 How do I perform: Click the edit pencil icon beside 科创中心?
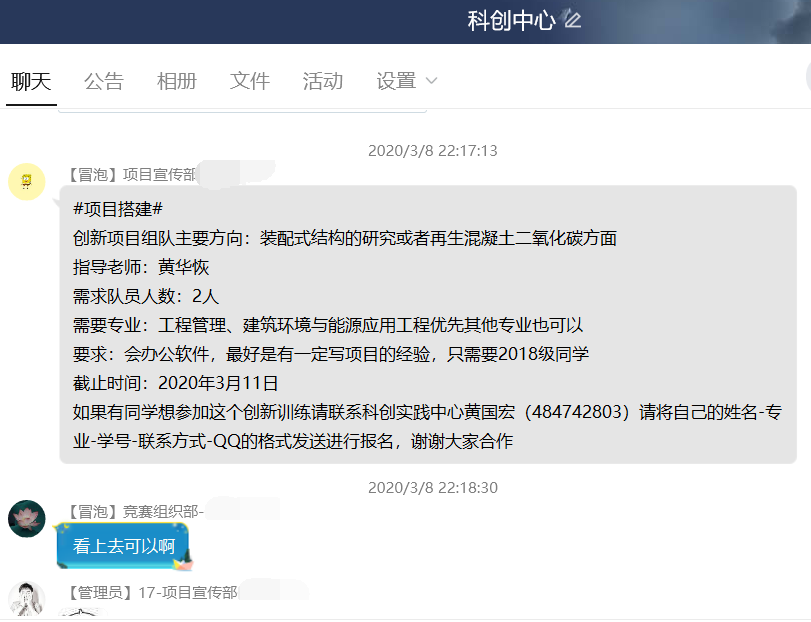click(x=573, y=21)
